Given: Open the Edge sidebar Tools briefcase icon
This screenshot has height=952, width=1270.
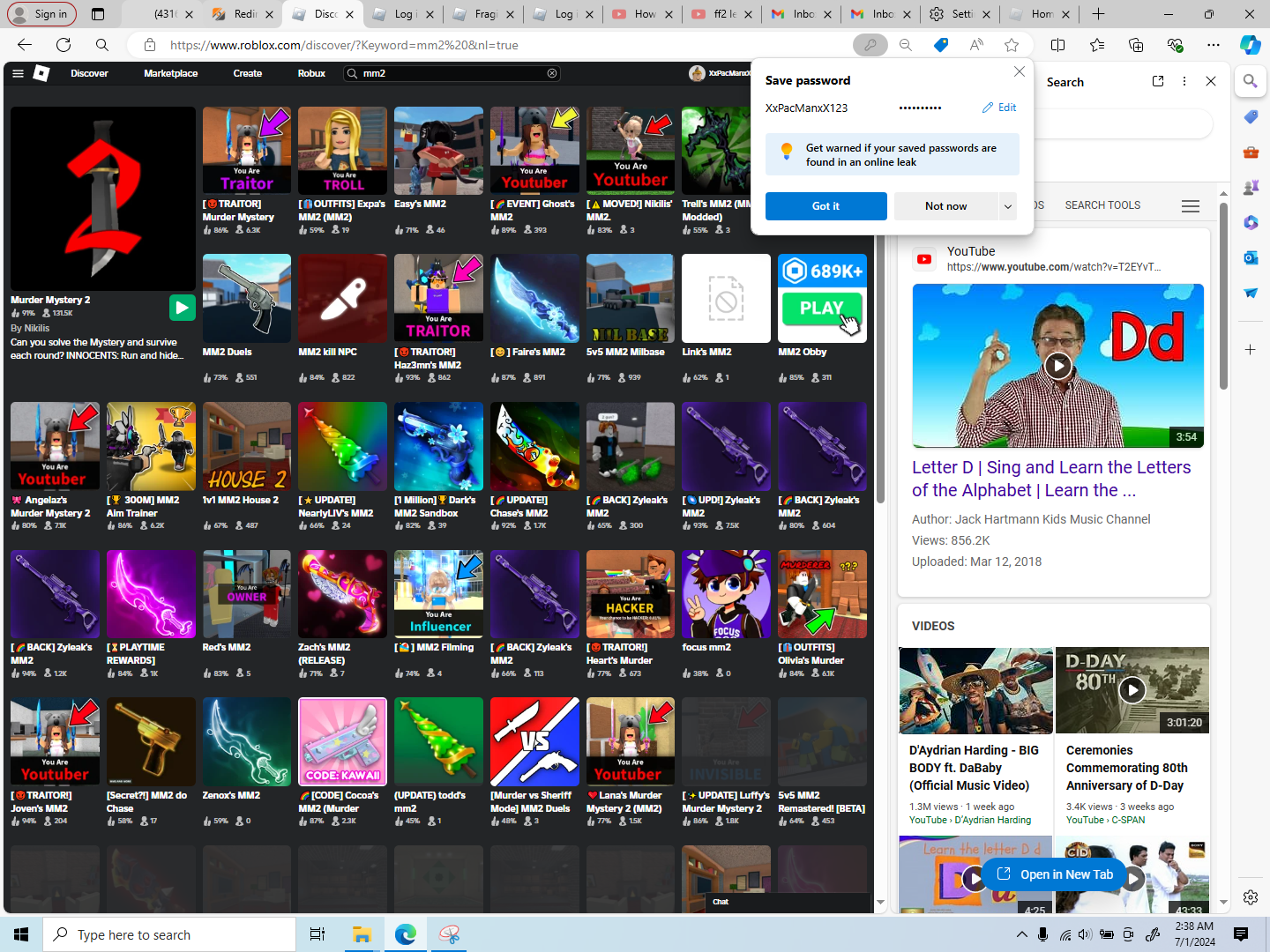Looking at the screenshot, I should tap(1251, 152).
